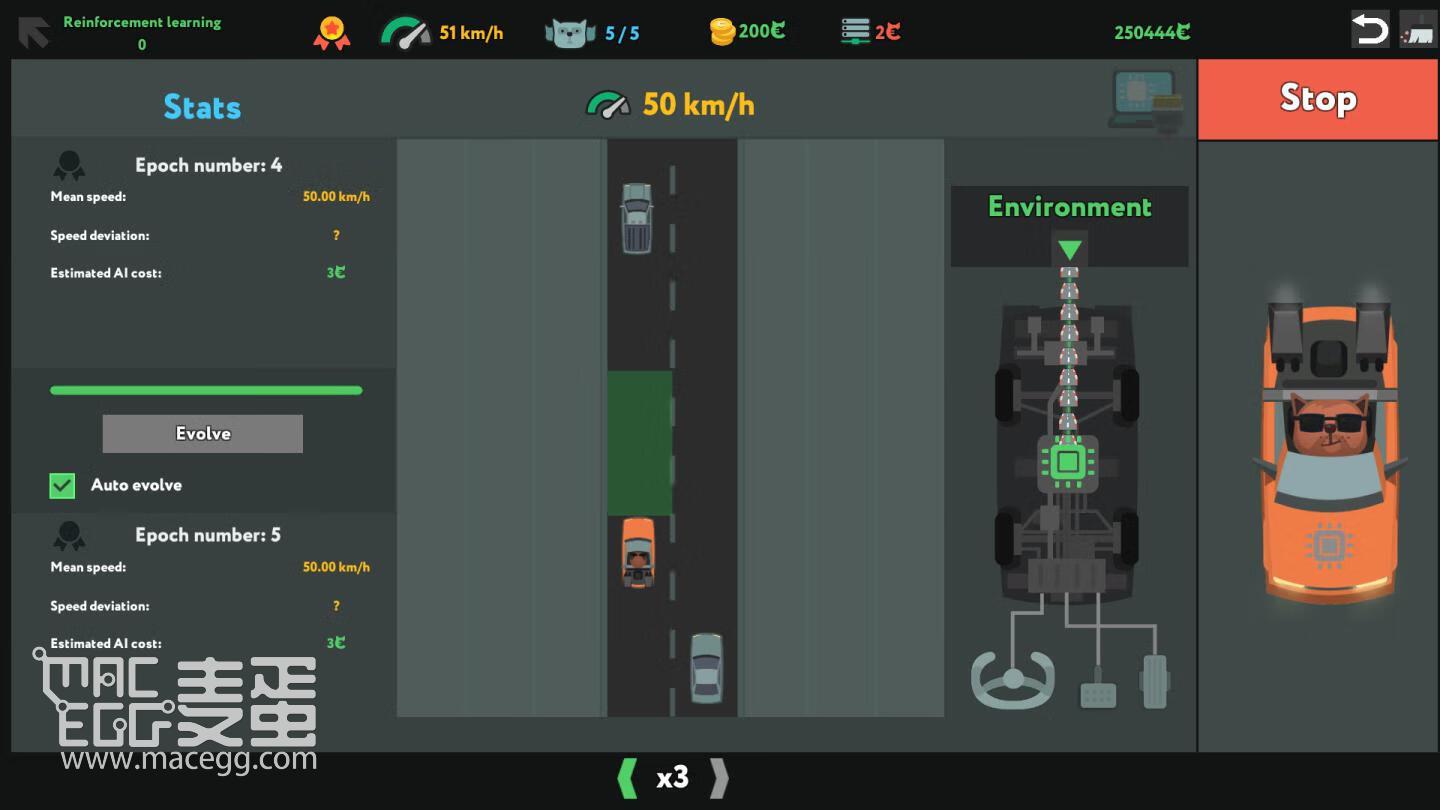This screenshot has height=810, width=1440.
Task: Expand the Environment green triangle arrow
Action: pos(1069,249)
